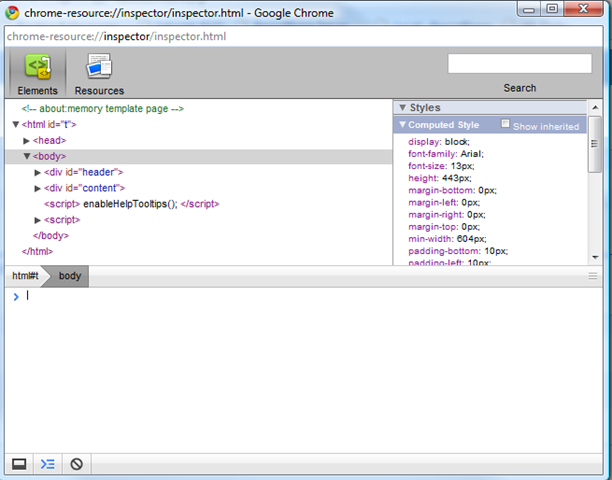Toggle the console drawer button
This screenshot has width=612, height=480.
coord(48,464)
